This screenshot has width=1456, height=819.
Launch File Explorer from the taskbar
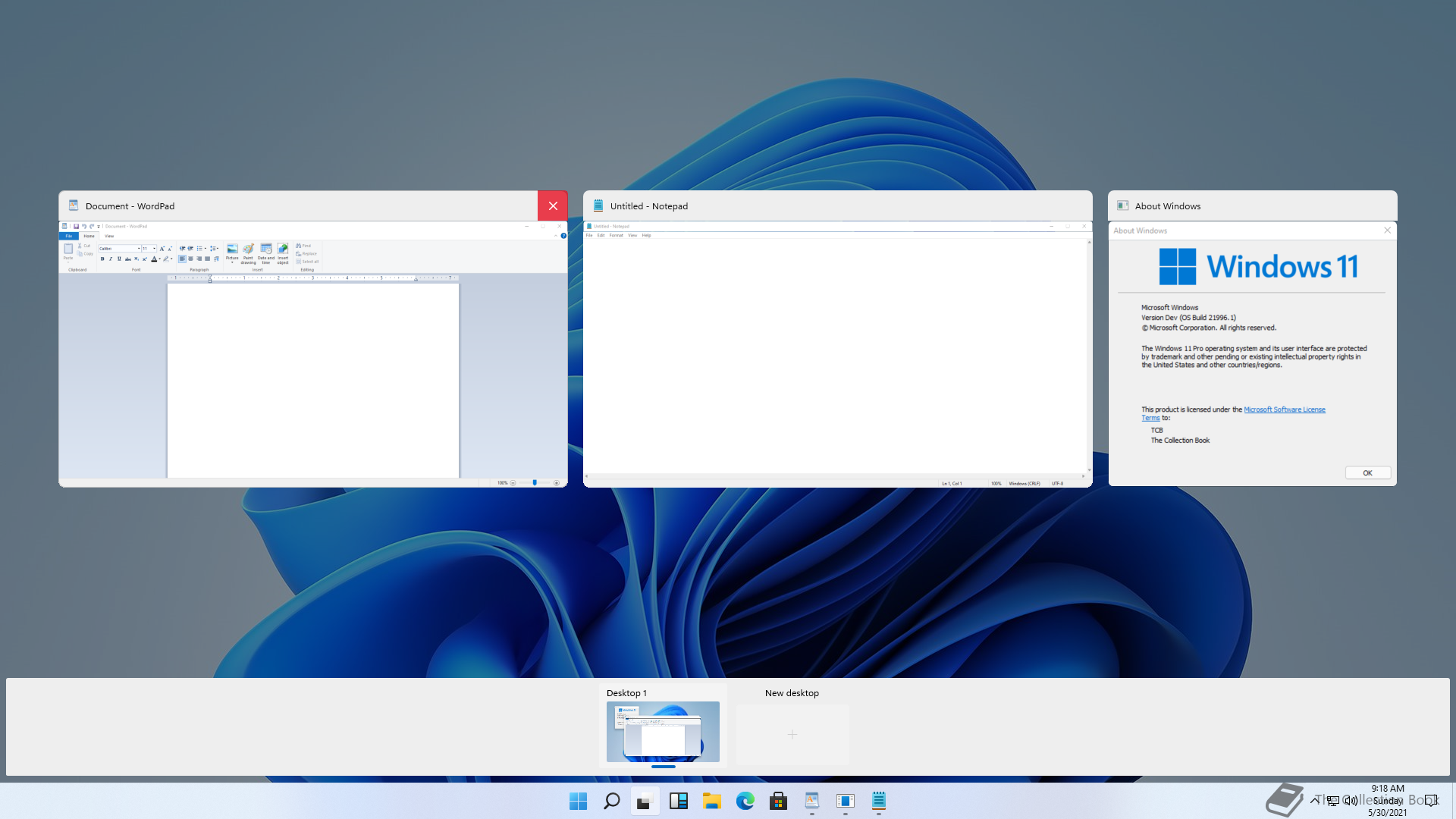[711, 801]
